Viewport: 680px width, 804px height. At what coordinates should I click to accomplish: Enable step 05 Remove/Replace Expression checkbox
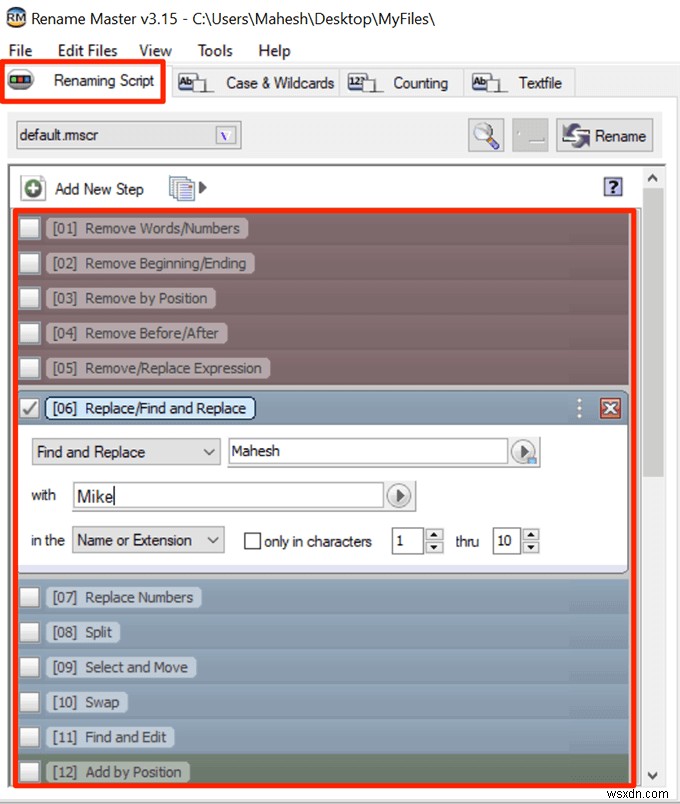click(x=30, y=368)
